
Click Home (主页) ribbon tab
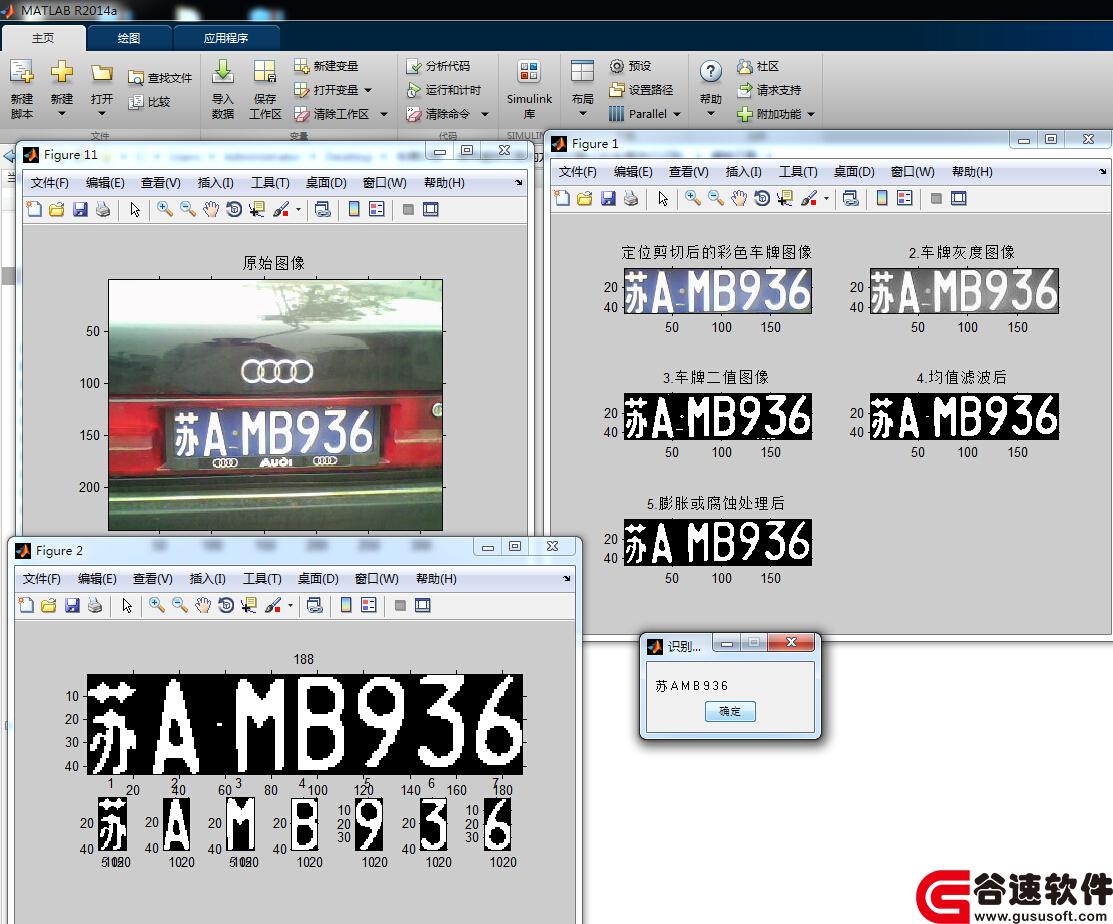(x=43, y=38)
